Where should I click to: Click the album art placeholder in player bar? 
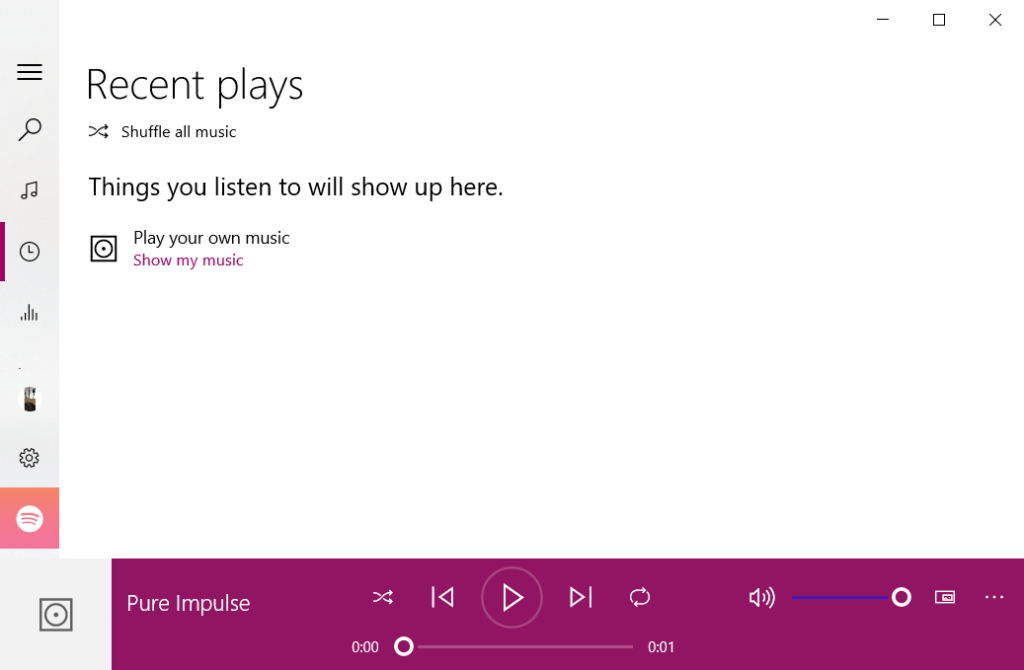[x=56, y=614]
